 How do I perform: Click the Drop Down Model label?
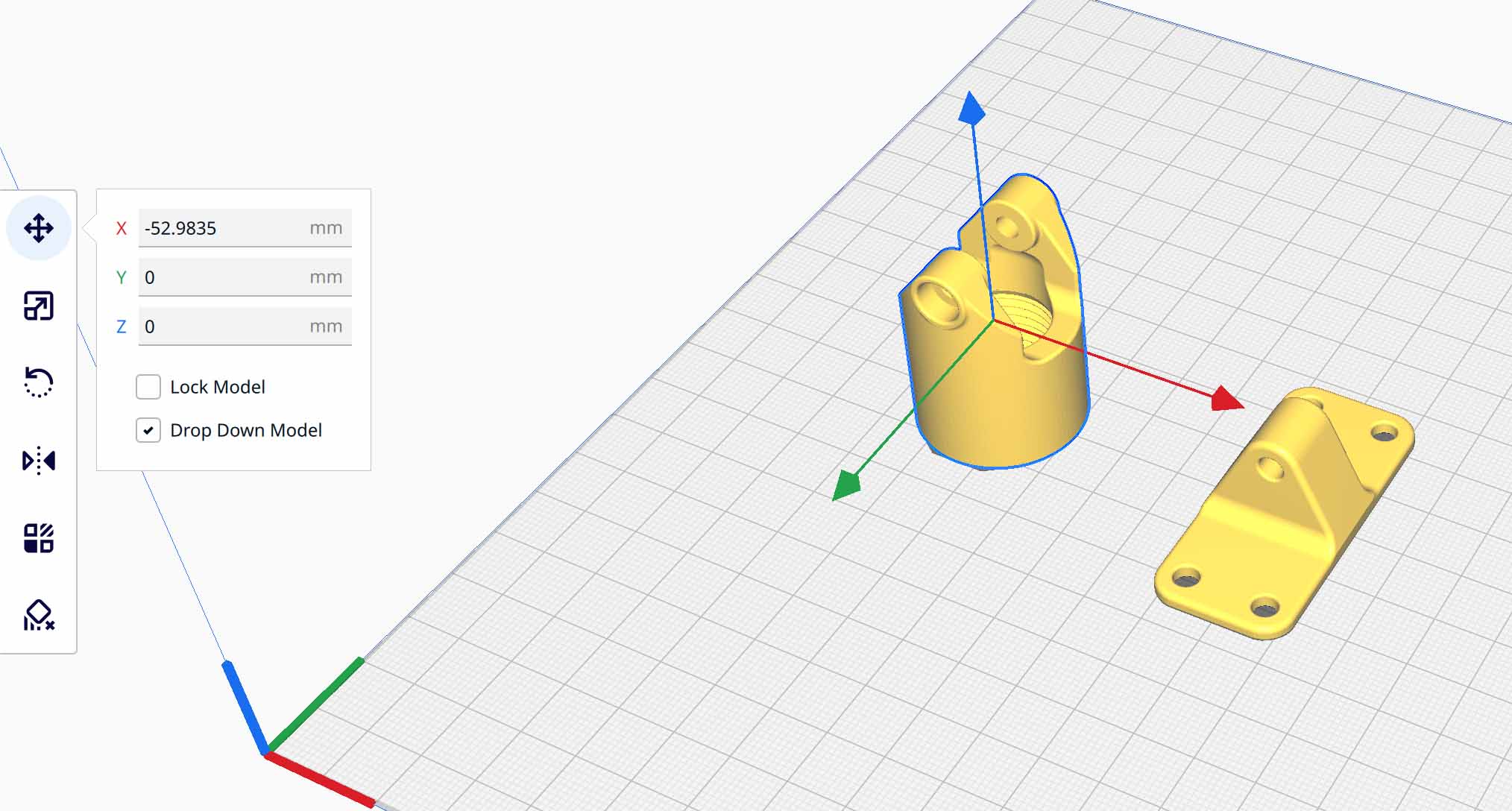[246, 430]
